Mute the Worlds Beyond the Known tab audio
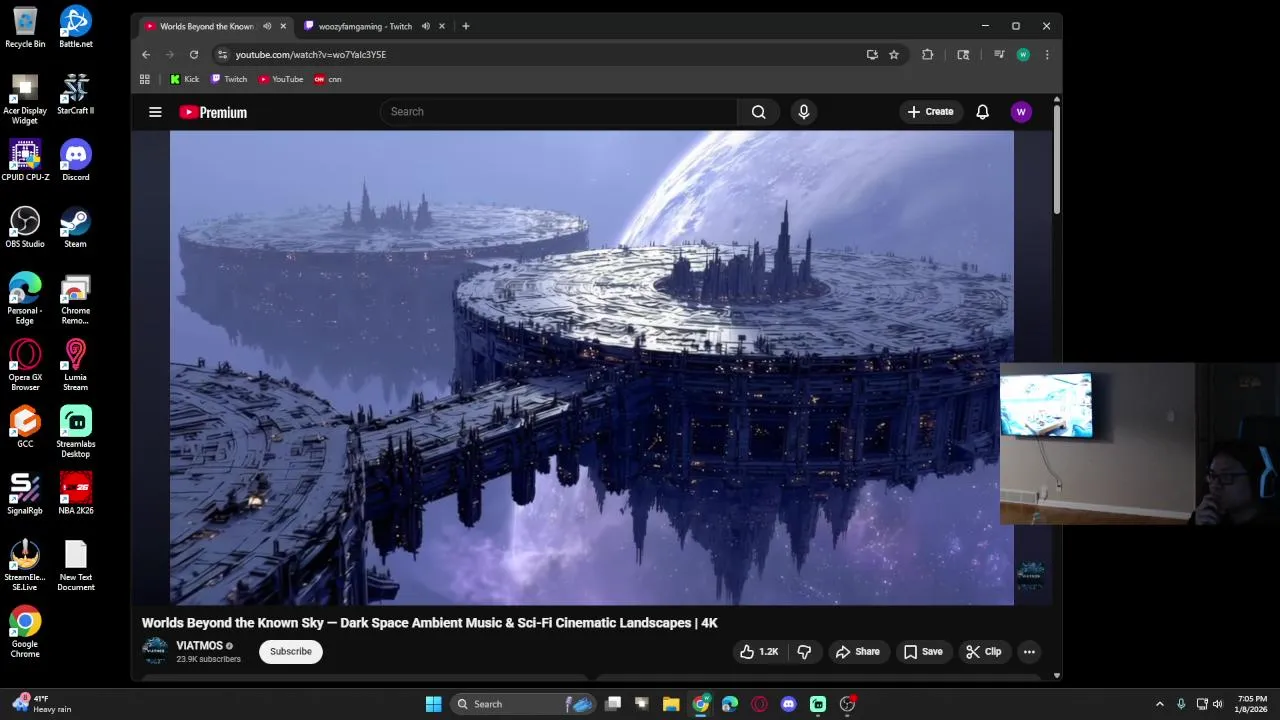 click(x=267, y=26)
